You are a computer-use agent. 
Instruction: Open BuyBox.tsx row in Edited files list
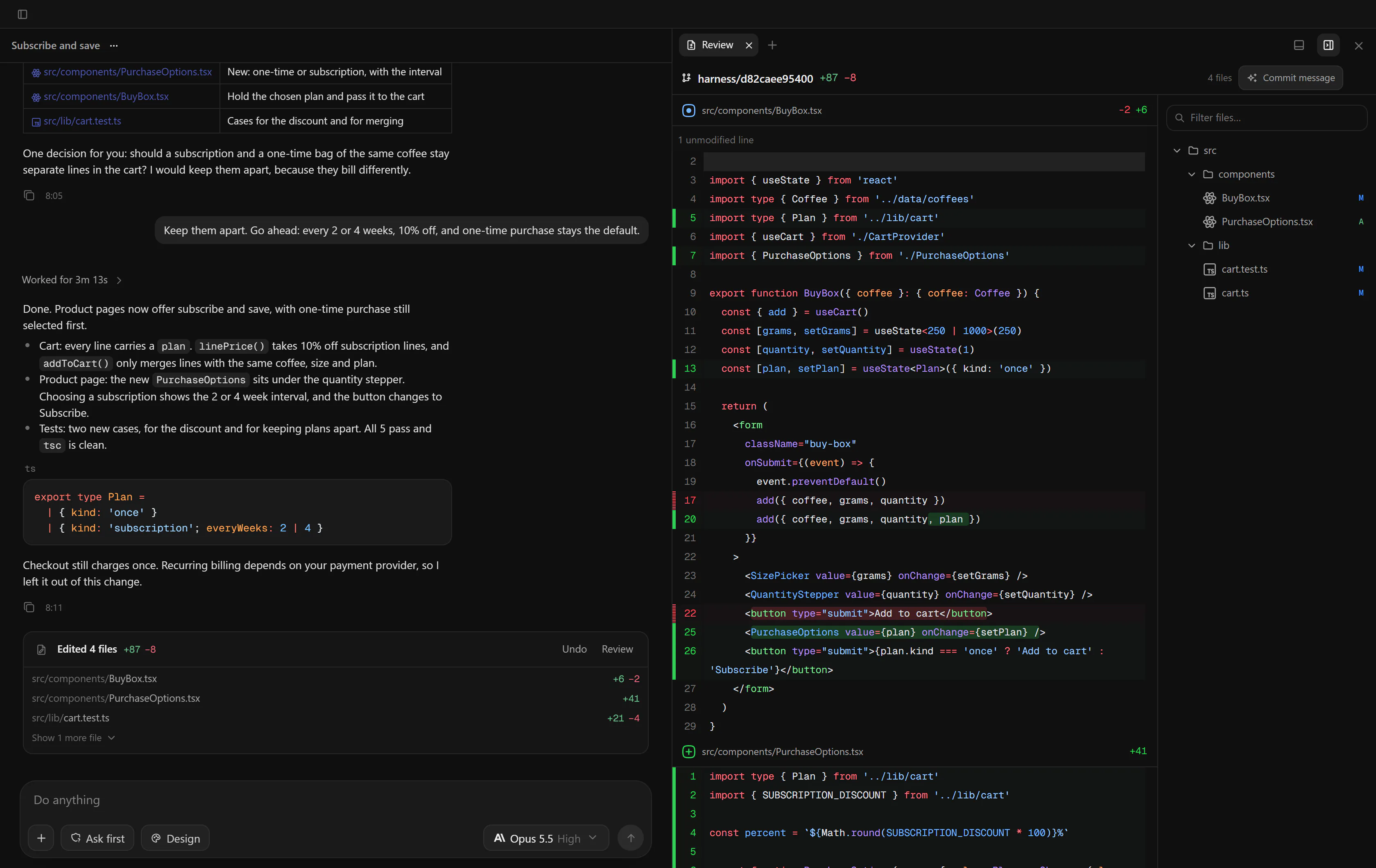click(x=335, y=679)
